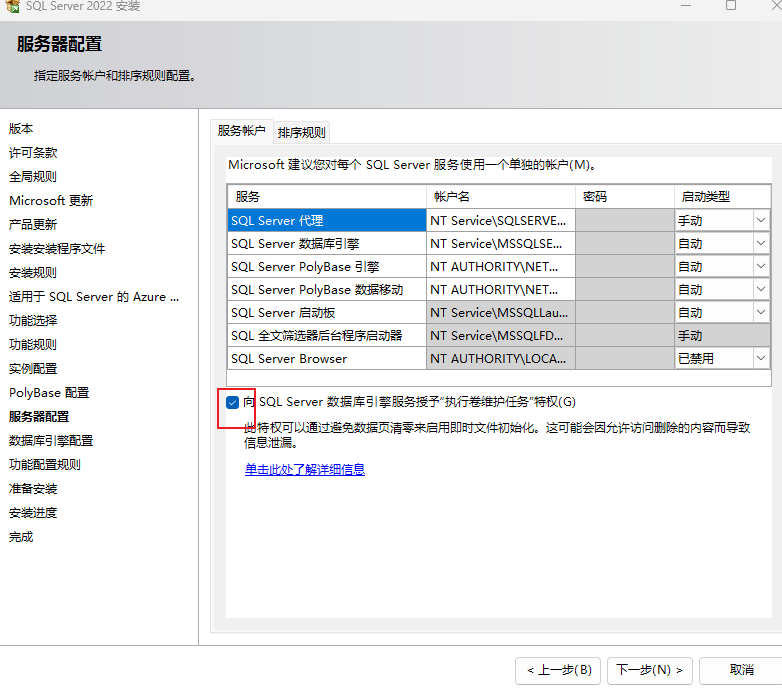Cancel setup with the 取消 button
782x691 pixels.
[x=742, y=670]
